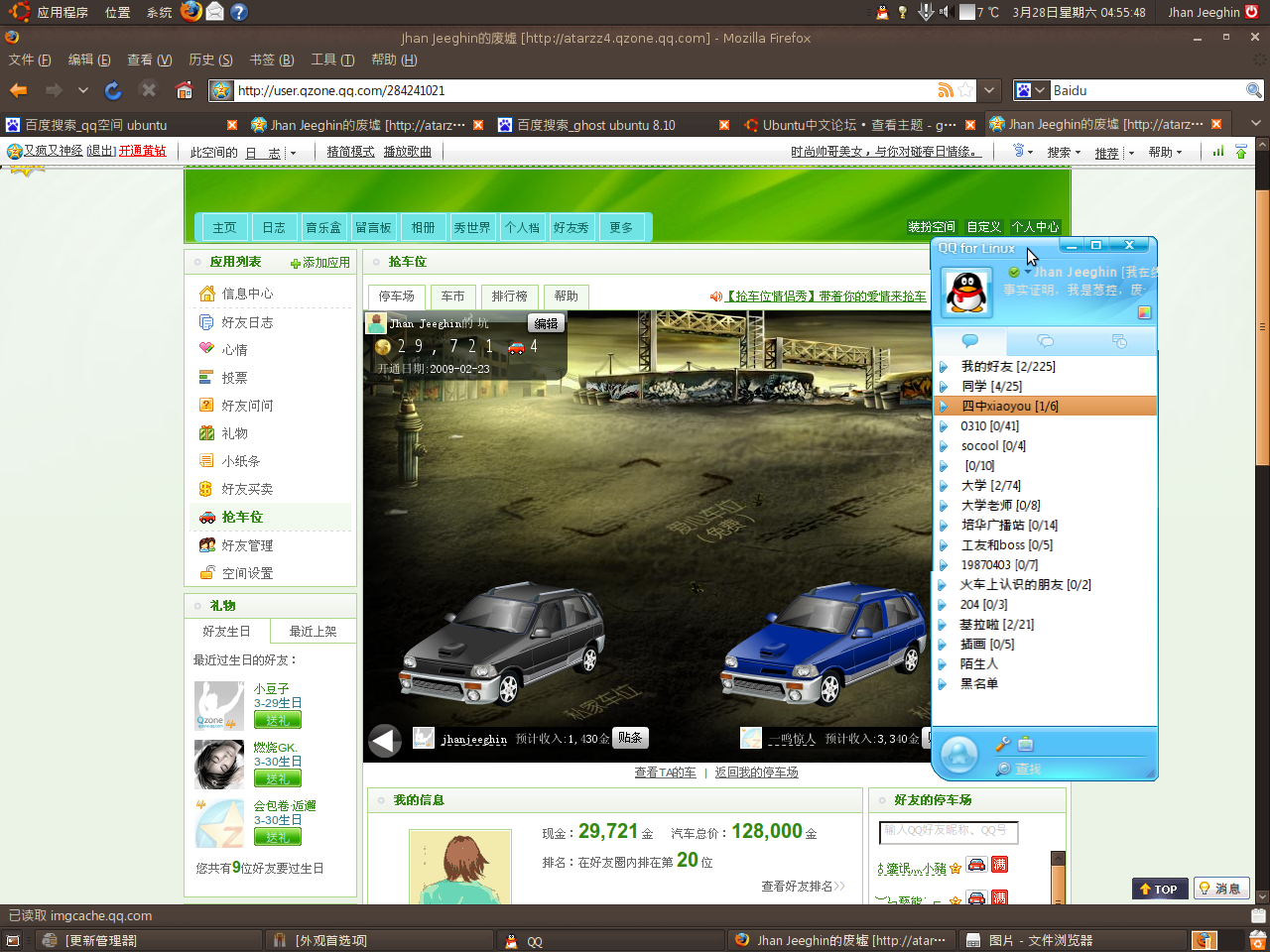This screenshot has width=1270, height=952.
Task: Click 添加应用 link
Action: [320, 263]
